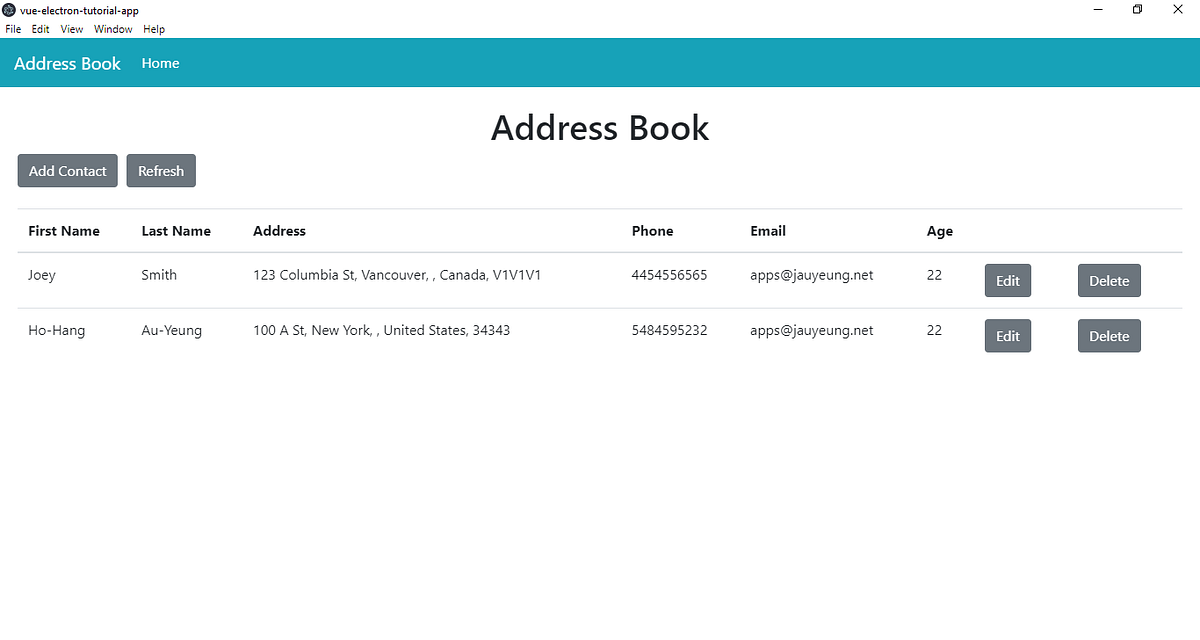
Task: Open the Help menu
Action: (153, 29)
